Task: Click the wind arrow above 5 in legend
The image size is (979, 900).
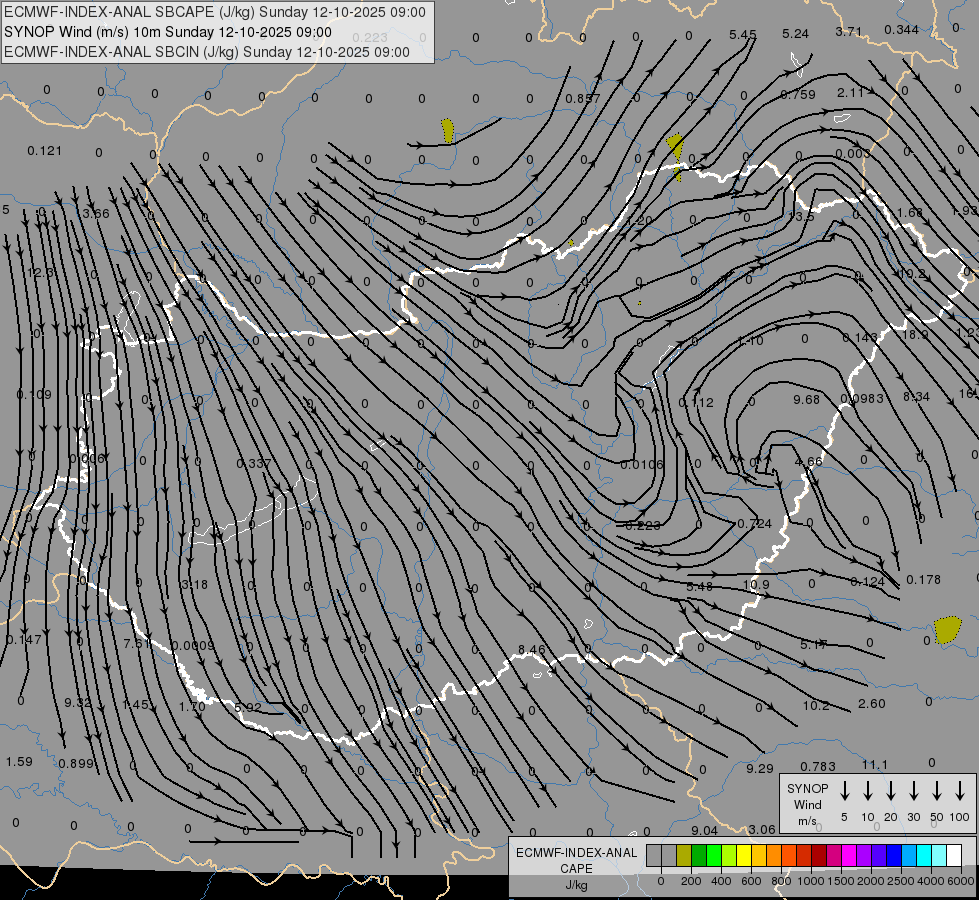Action: 845,791
